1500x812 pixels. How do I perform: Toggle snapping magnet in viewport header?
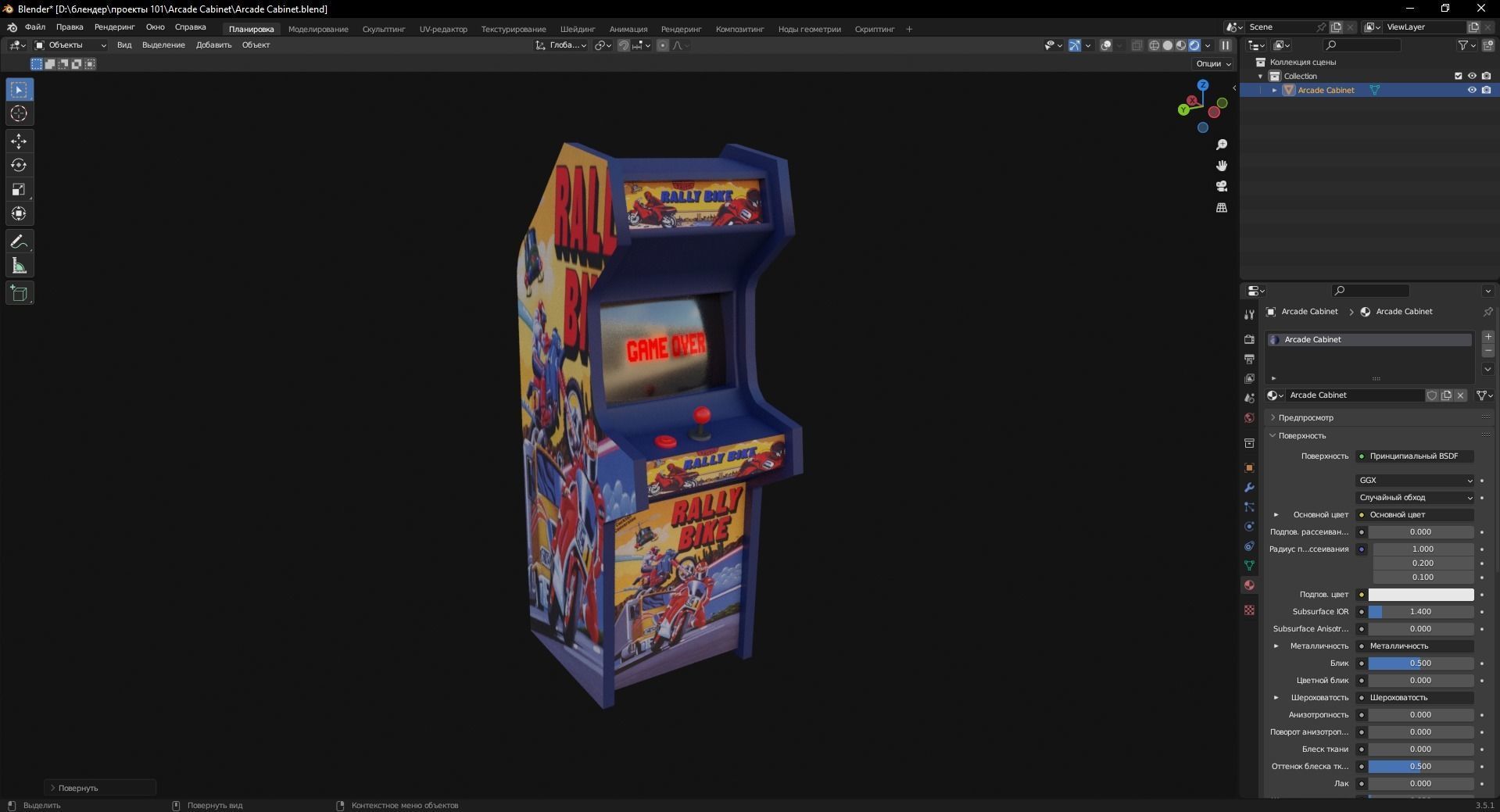[x=624, y=45]
